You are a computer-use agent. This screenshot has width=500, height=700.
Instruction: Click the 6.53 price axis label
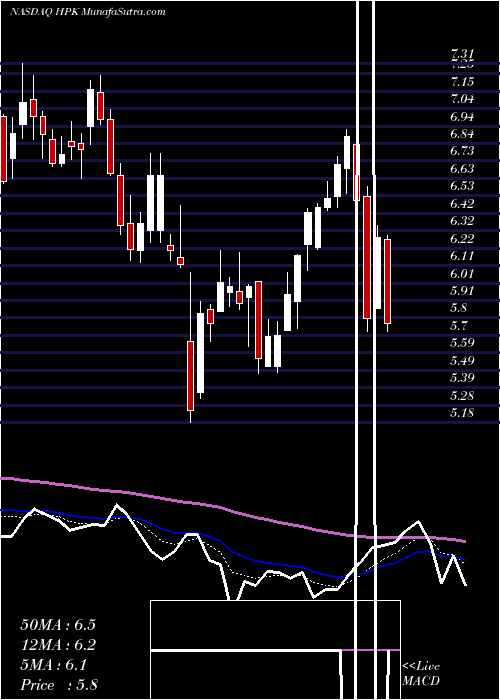coord(462,186)
